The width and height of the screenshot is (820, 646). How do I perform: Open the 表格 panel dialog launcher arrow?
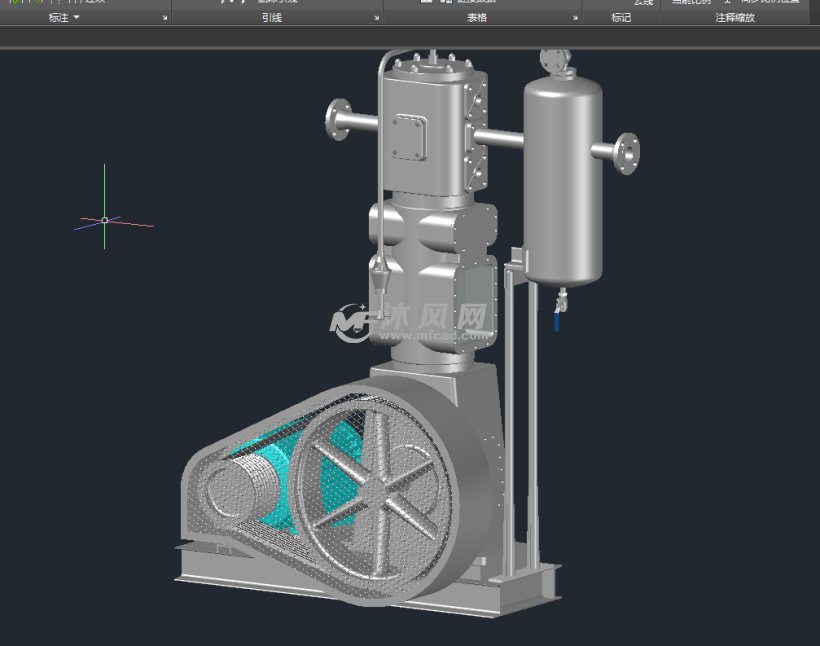[575, 18]
